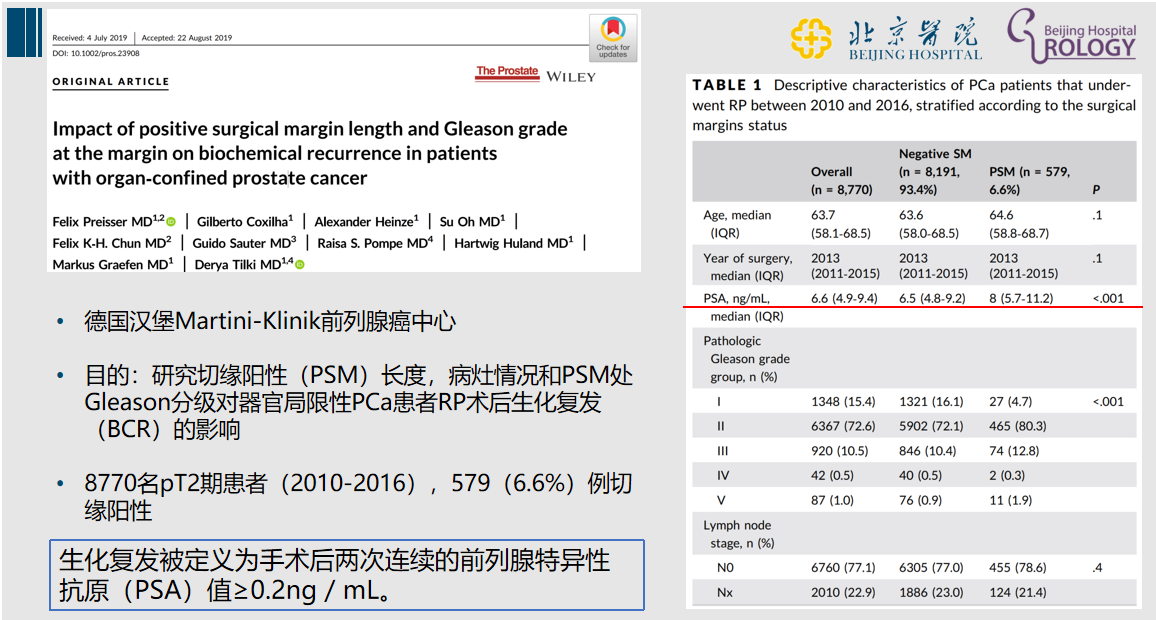
Task: Click the Accepted: 22 August 2019 date
Action: click(x=187, y=38)
